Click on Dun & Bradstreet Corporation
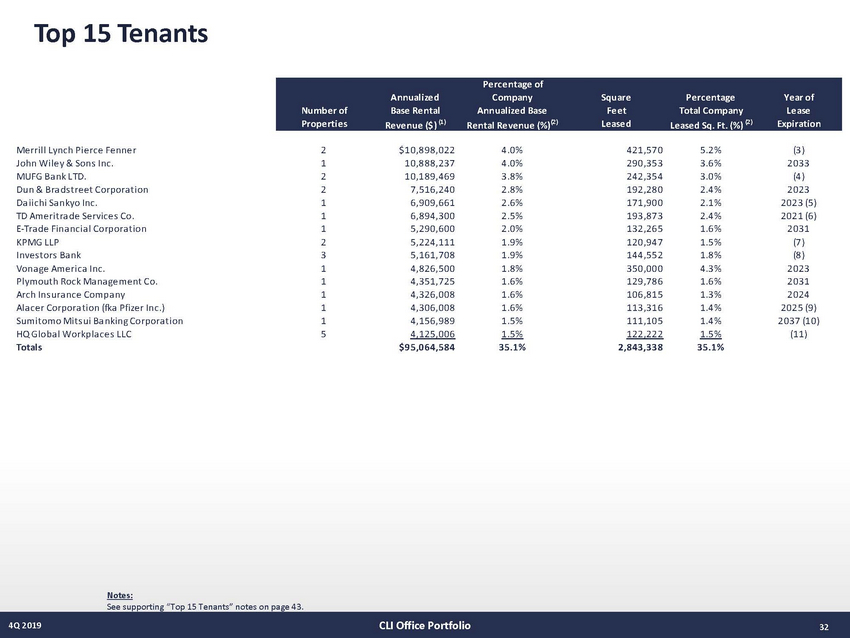The image size is (850, 638). (82, 189)
